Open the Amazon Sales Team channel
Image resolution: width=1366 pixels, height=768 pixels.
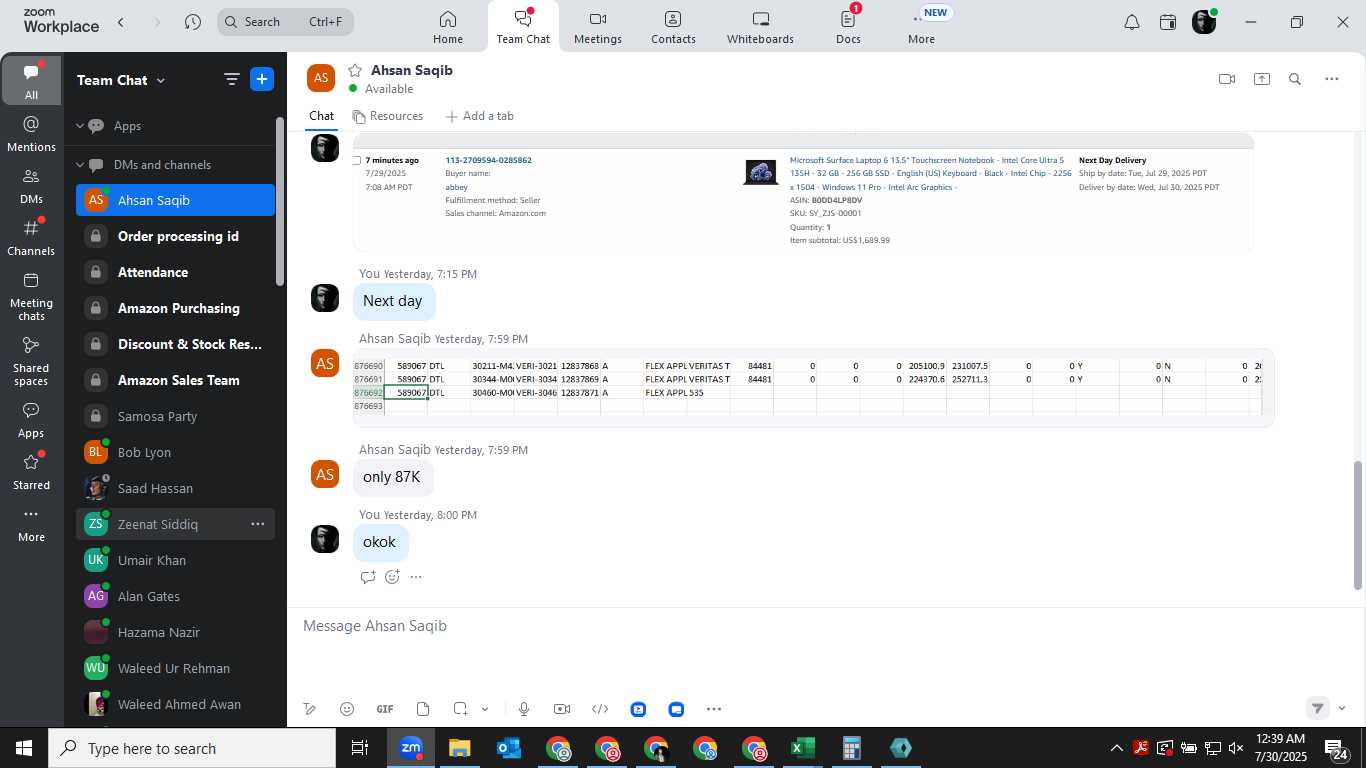175,380
